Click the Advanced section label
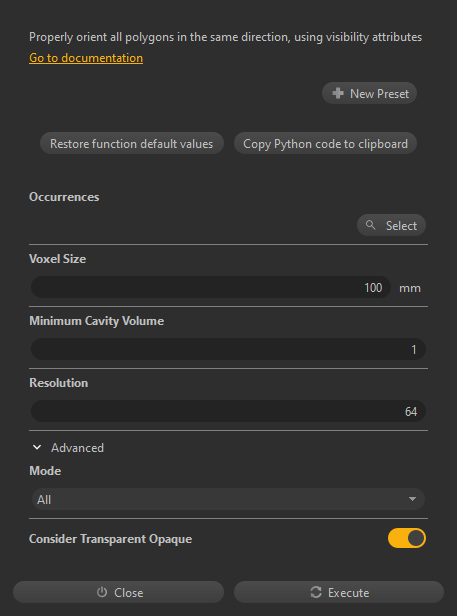The height and width of the screenshot is (616, 457). pyautogui.click(x=77, y=447)
